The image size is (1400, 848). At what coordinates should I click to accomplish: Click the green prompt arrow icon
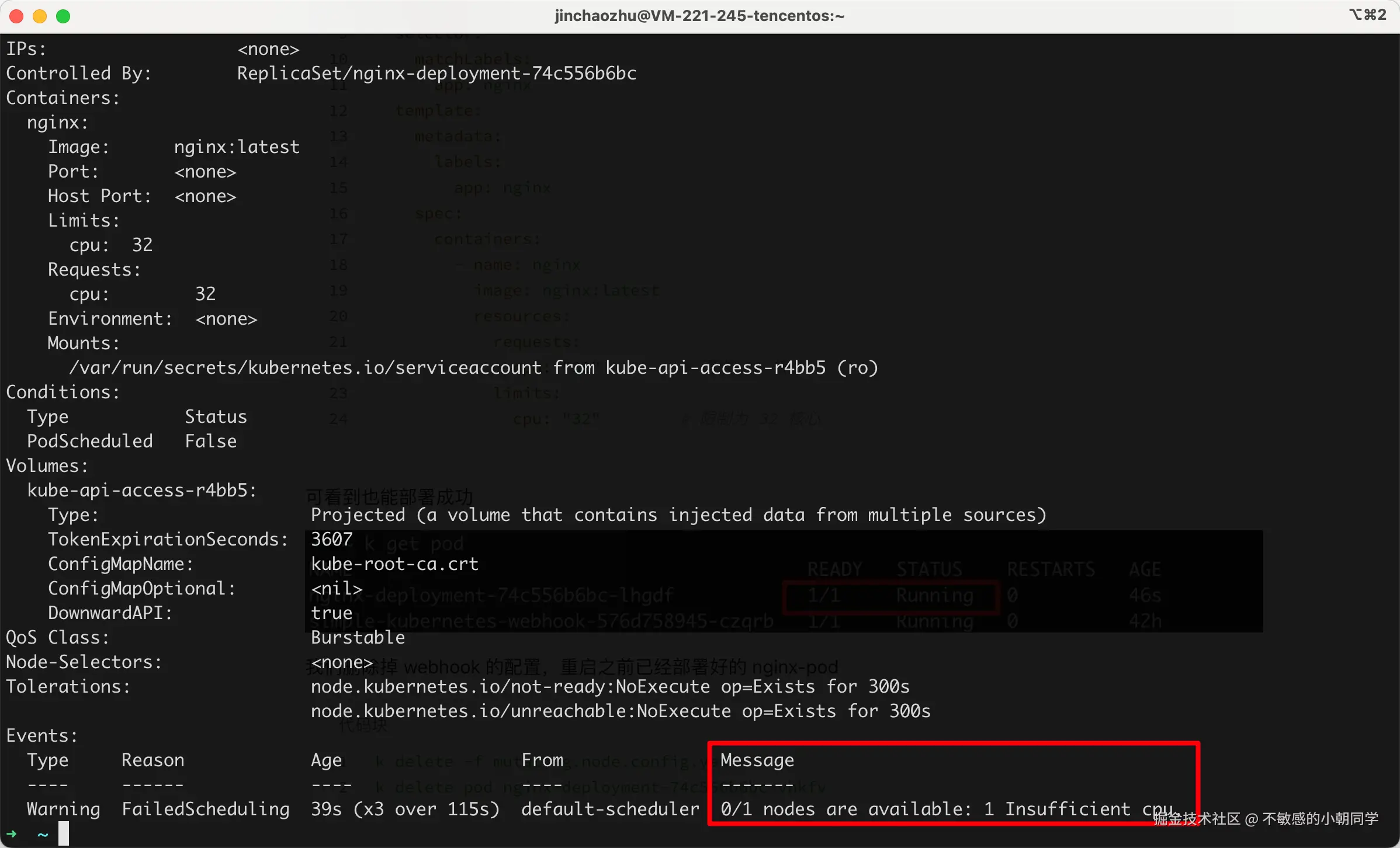tap(12, 834)
